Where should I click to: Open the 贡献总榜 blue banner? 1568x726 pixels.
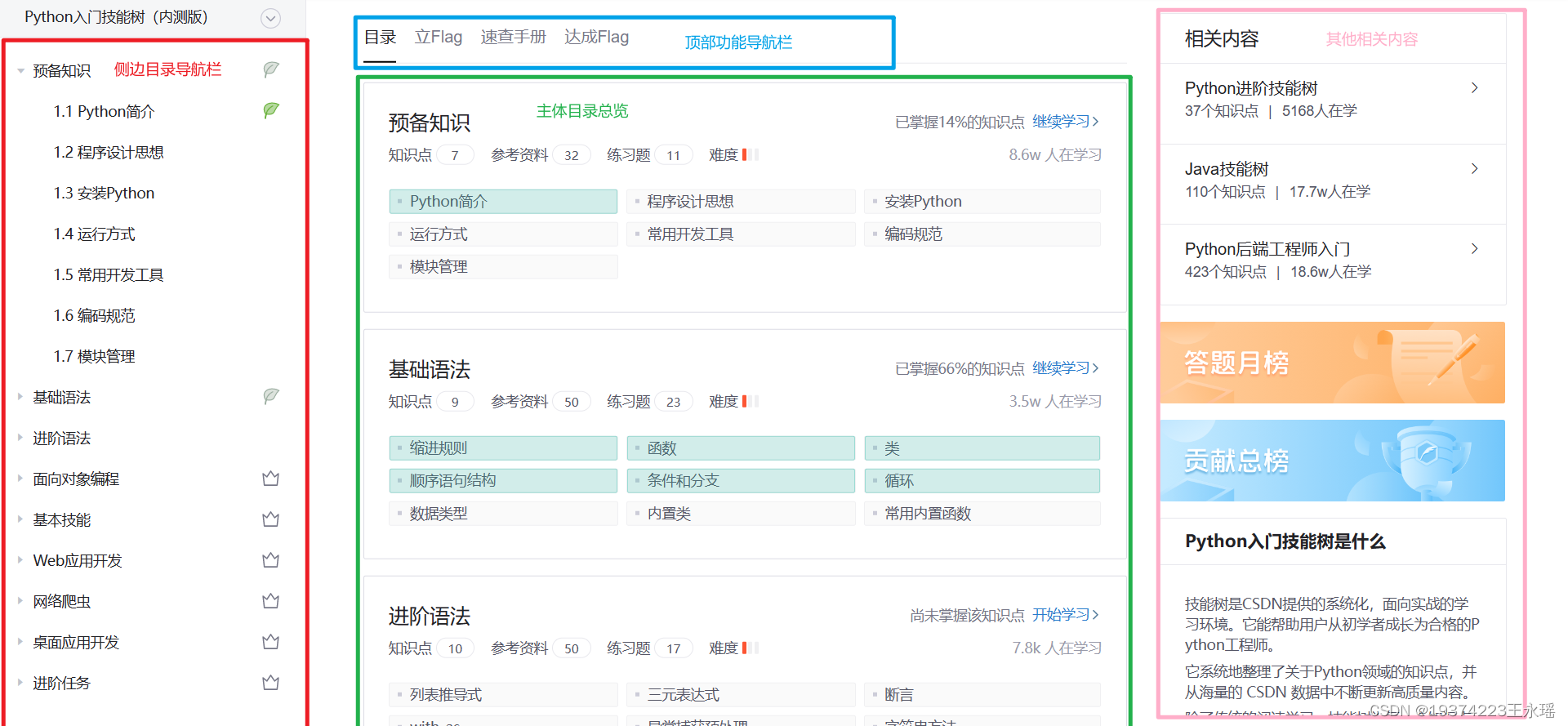[1332, 461]
